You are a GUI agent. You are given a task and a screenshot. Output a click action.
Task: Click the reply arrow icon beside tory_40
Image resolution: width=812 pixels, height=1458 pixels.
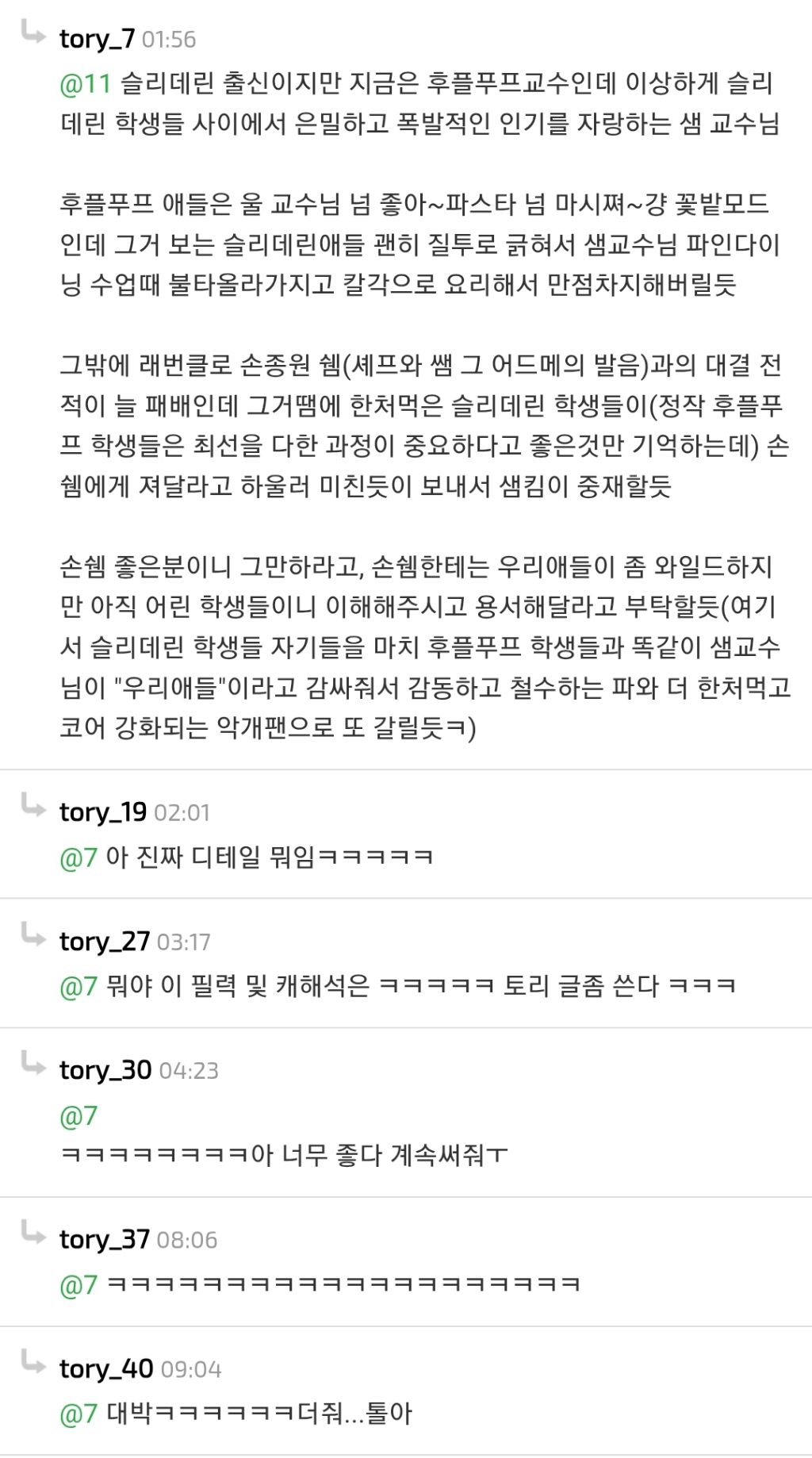(x=33, y=1363)
